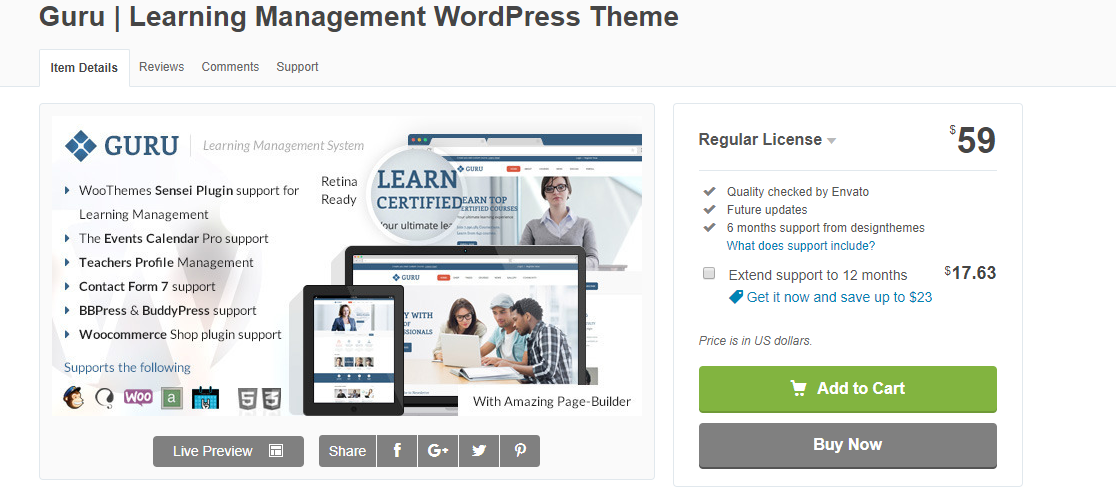Enable Extend support to 12 months checkbox
The height and width of the screenshot is (498, 1116).
[709, 273]
